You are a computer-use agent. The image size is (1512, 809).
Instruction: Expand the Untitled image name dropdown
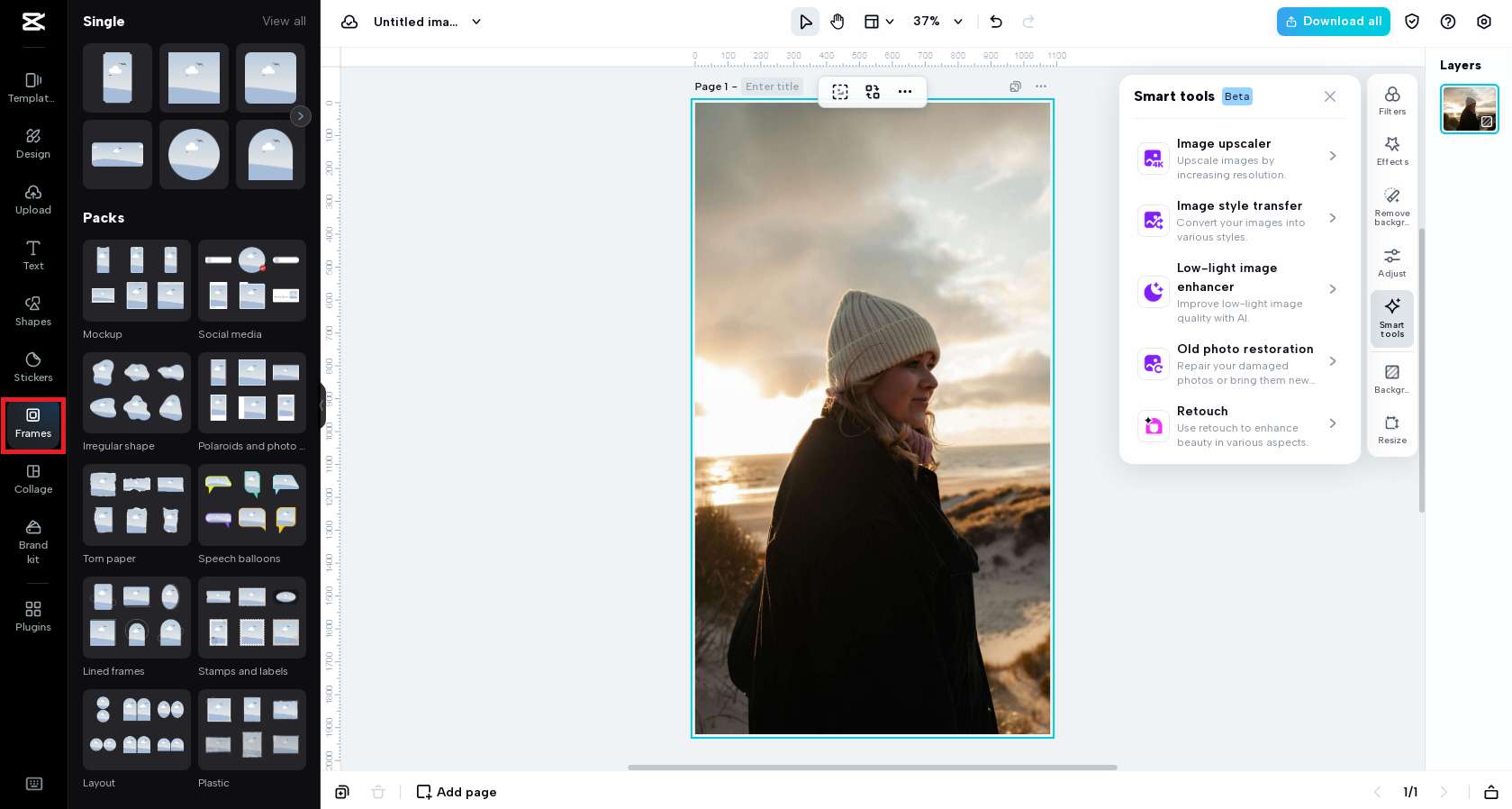tap(476, 22)
